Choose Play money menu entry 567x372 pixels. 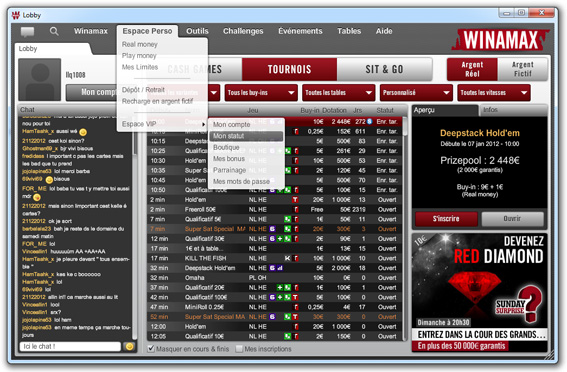pyautogui.click(x=139, y=56)
